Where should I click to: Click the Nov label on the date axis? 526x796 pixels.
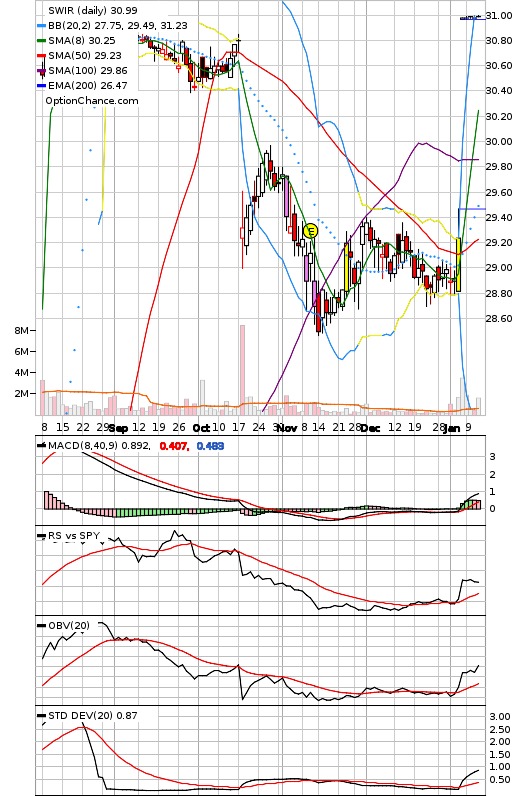click(287, 428)
